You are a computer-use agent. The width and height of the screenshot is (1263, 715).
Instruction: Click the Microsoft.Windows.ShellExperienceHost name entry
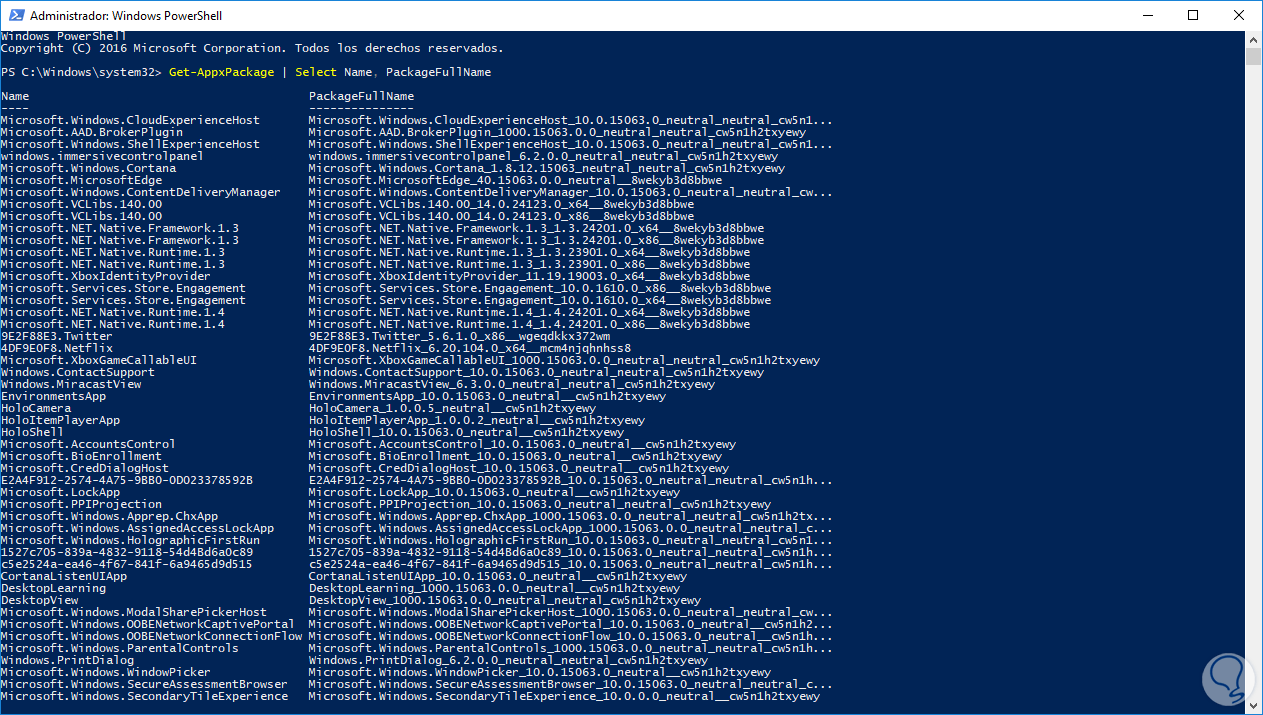tap(130, 144)
